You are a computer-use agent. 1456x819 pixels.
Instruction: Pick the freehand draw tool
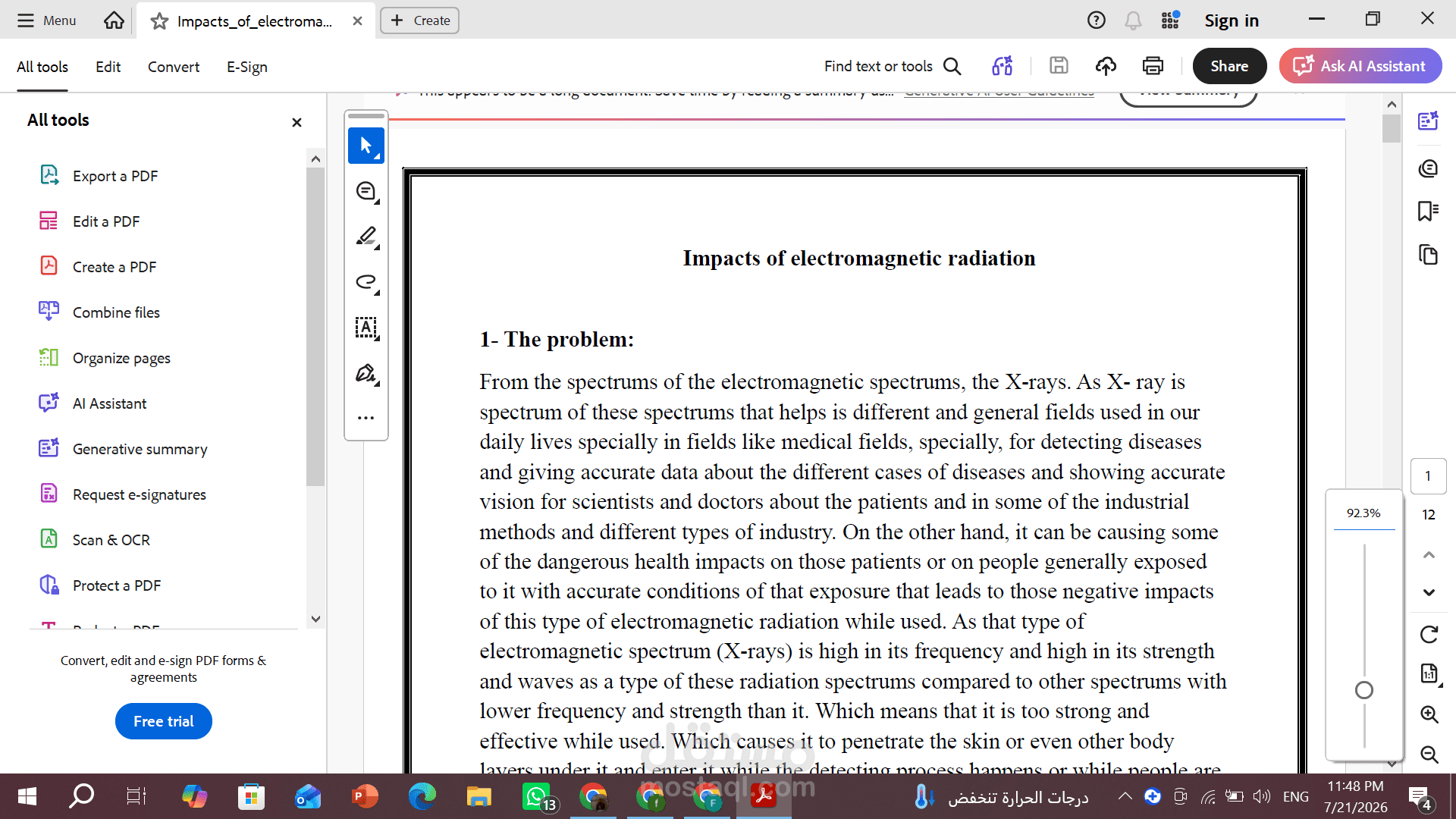click(366, 282)
